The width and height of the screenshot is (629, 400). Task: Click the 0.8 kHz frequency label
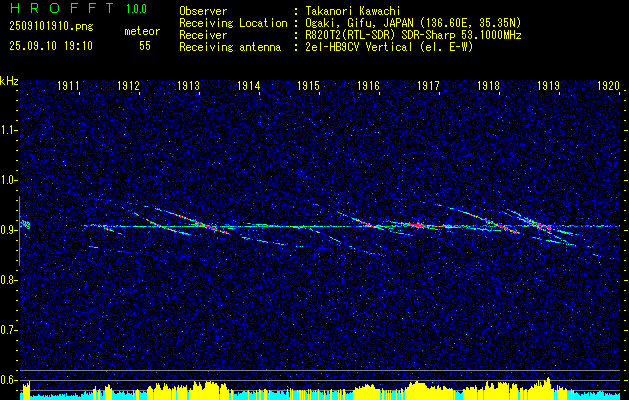9,280
